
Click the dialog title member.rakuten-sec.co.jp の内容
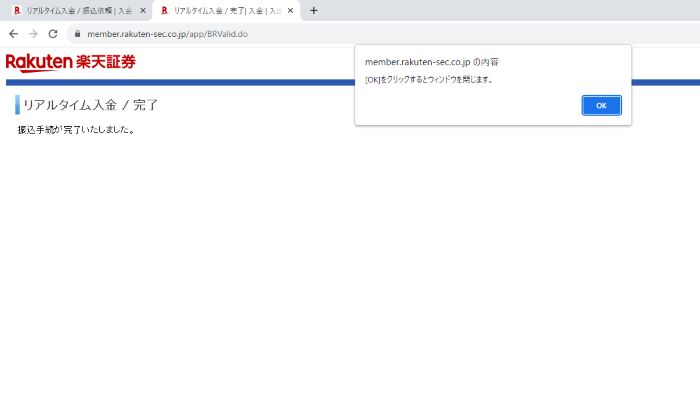[432, 62]
